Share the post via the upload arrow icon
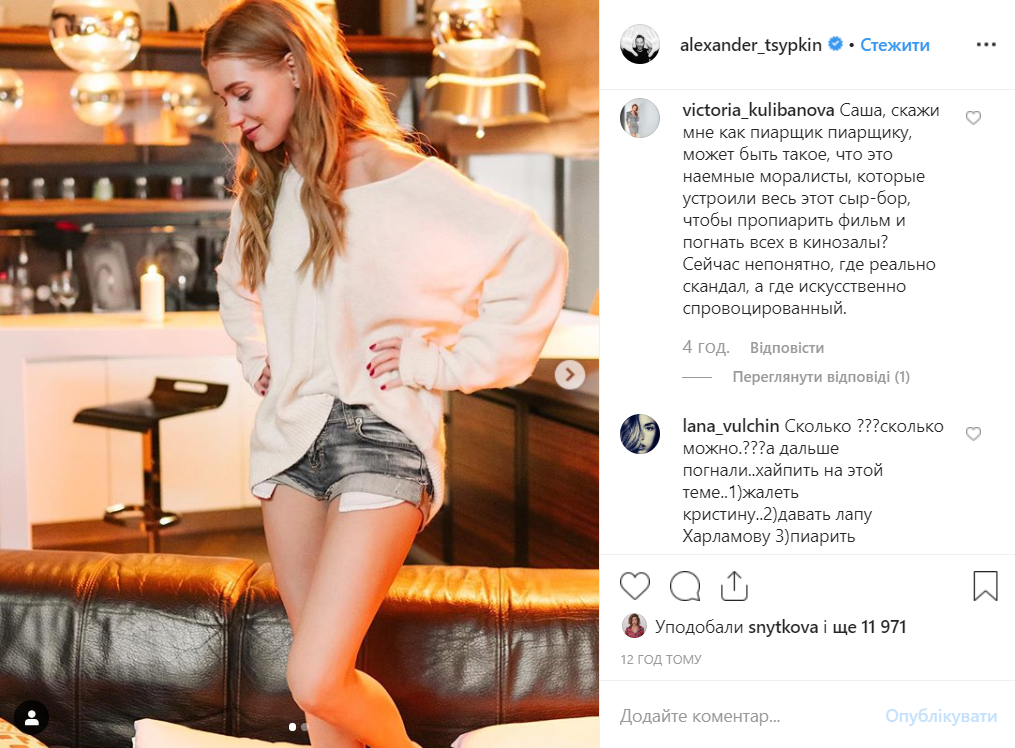The width and height of the screenshot is (1015, 748). [x=734, y=586]
